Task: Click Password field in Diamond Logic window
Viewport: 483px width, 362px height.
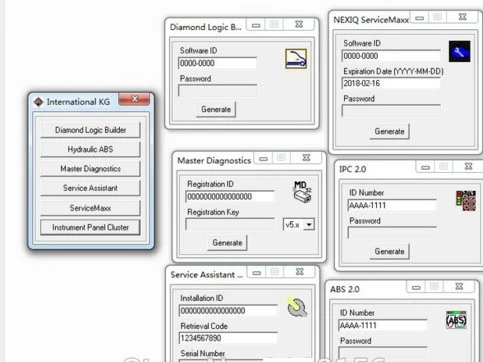Action: click(x=217, y=91)
